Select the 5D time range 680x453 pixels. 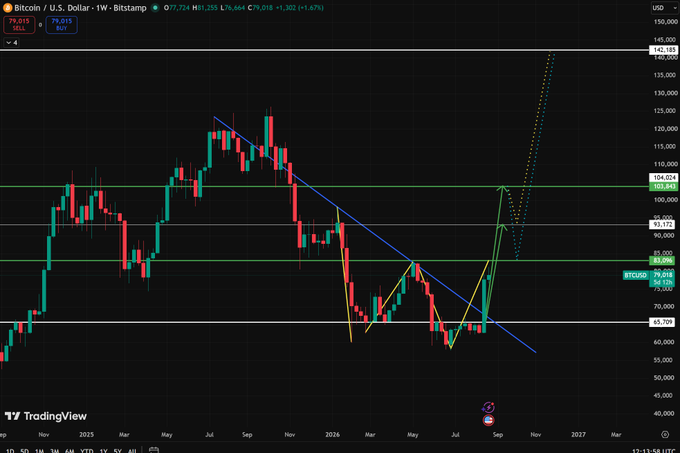pos(24,450)
